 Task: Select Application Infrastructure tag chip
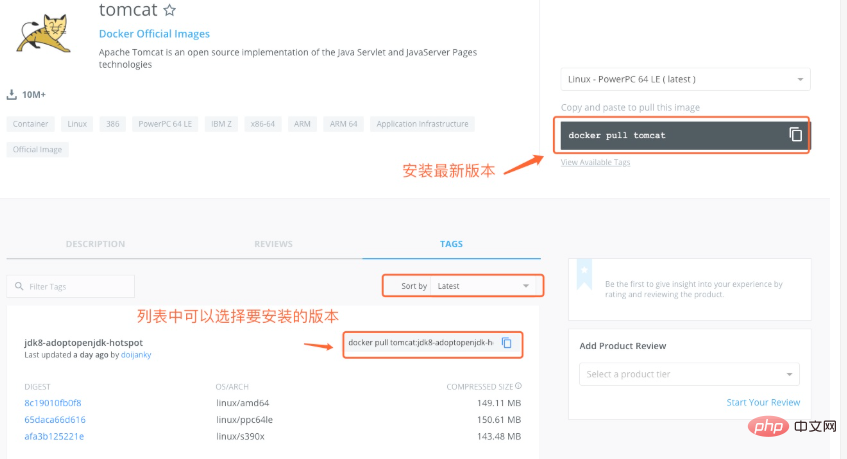[422, 124]
